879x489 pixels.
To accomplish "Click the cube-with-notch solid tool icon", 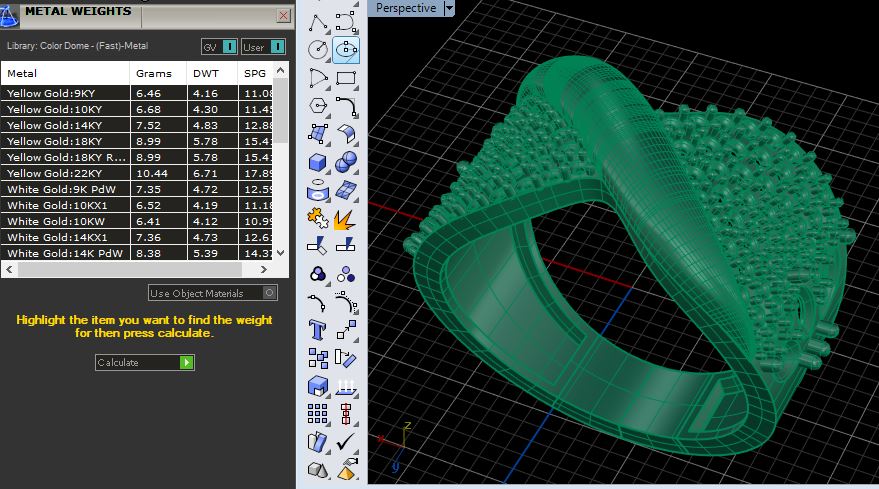I will (318, 386).
